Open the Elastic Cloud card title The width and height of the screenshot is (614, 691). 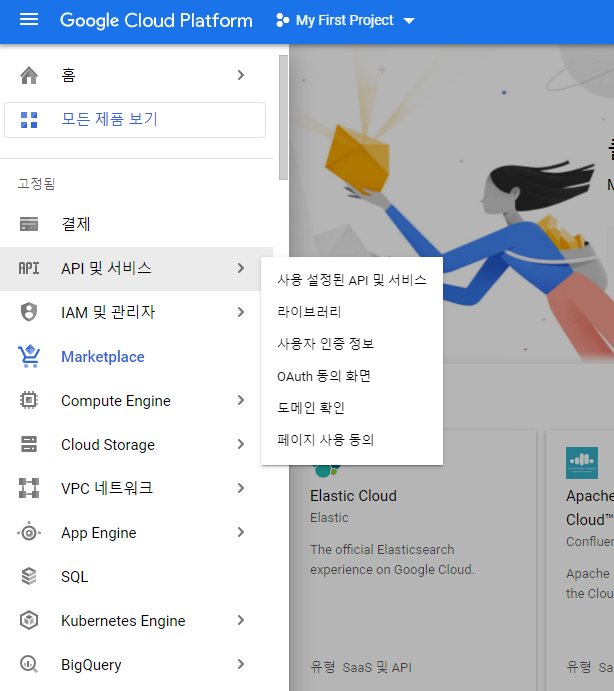pos(354,496)
